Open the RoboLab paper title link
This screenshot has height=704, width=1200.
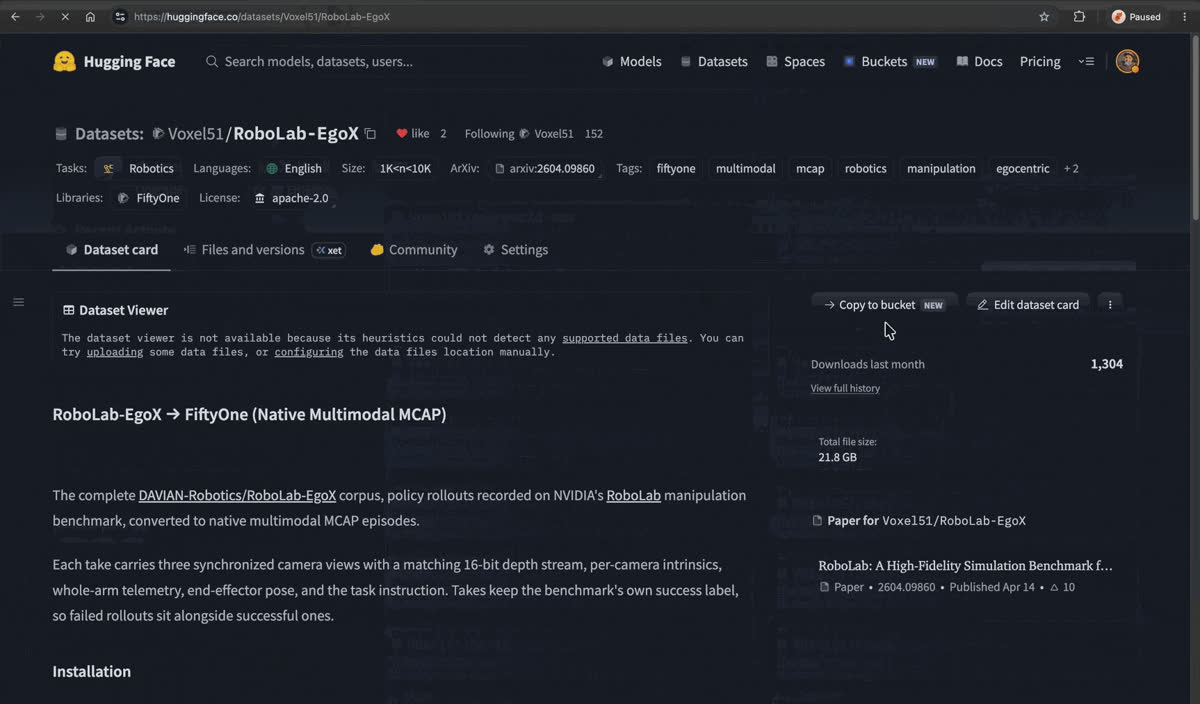click(x=965, y=566)
